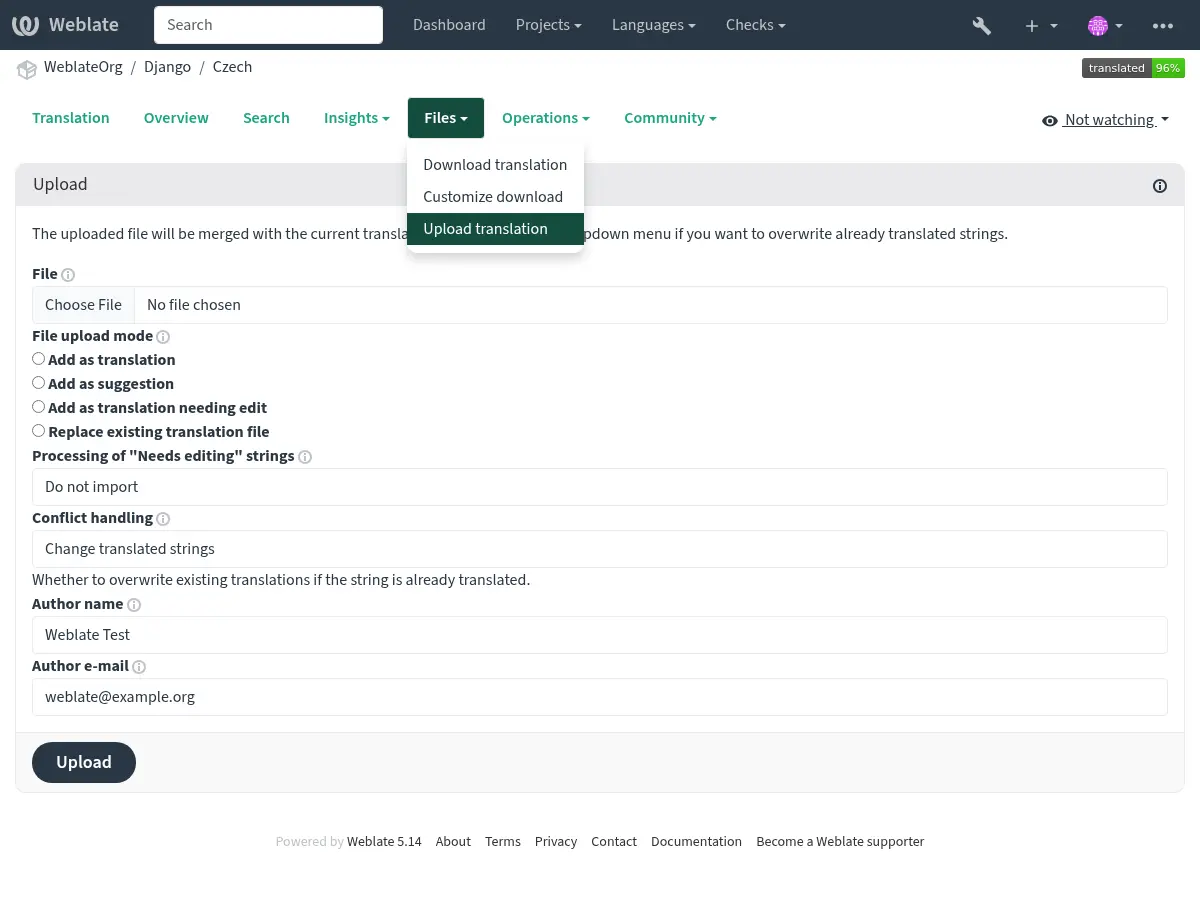
Task: Open Become a Weblate supporter link
Action: [840, 842]
